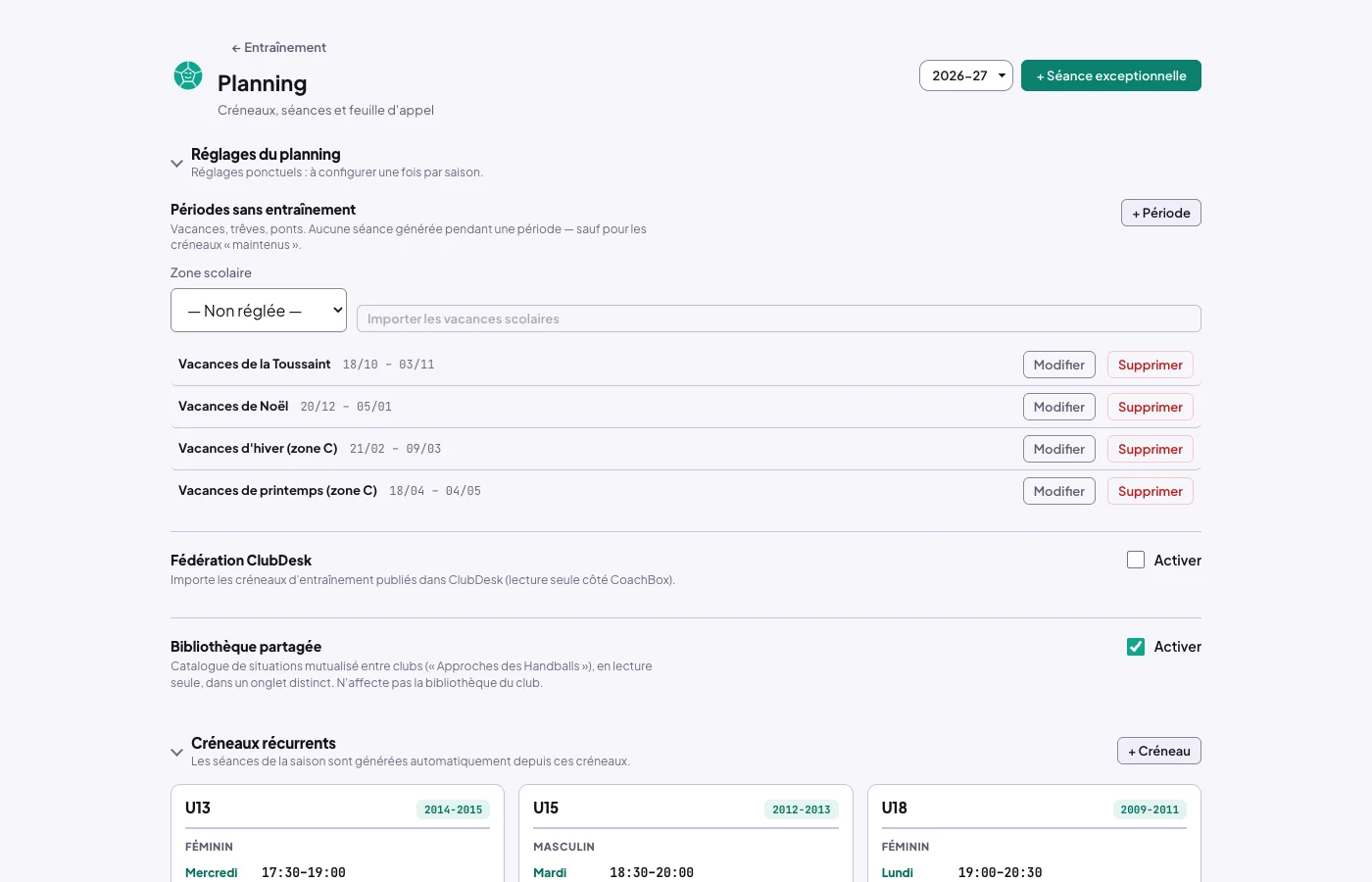This screenshot has width=1372, height=882.
Task: Add a new Période
Action: click(1161, 213)
